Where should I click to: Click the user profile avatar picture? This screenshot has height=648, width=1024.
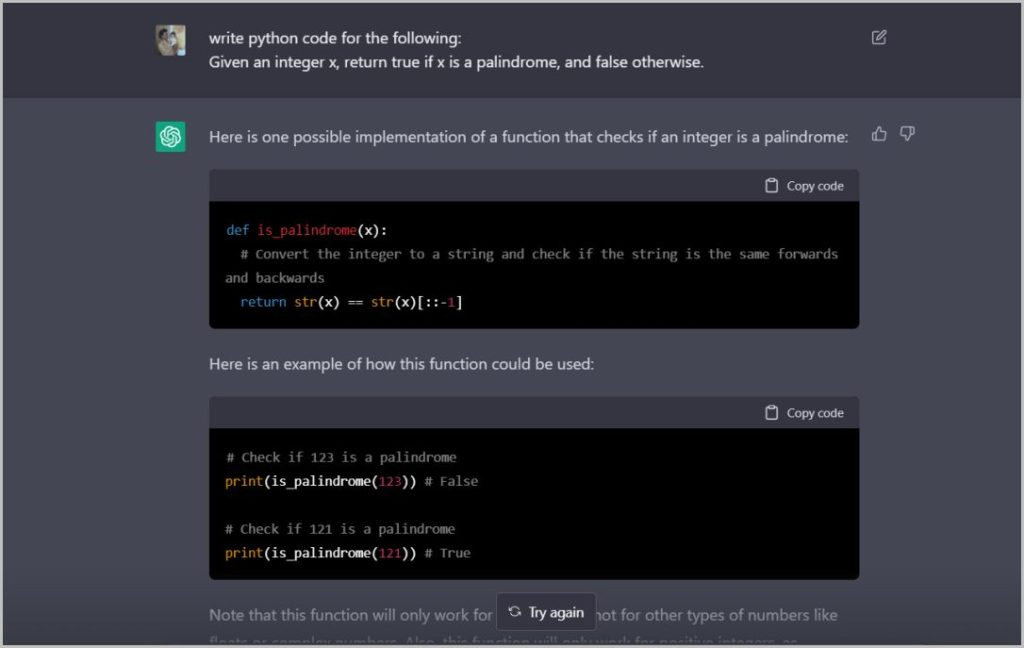pos(170,41)
